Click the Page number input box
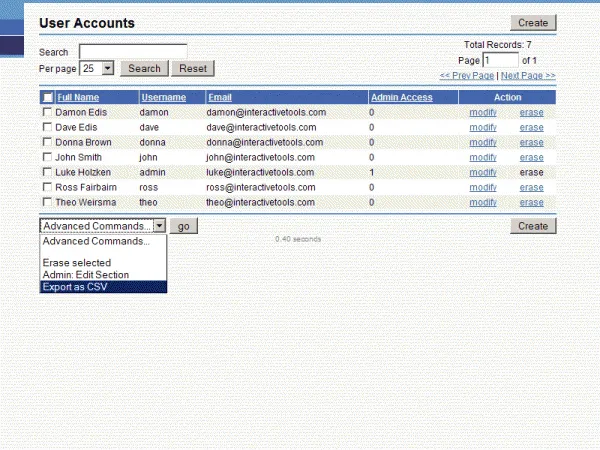The height and width of the screenshot is (450, 600). click(x=500, y=60)
